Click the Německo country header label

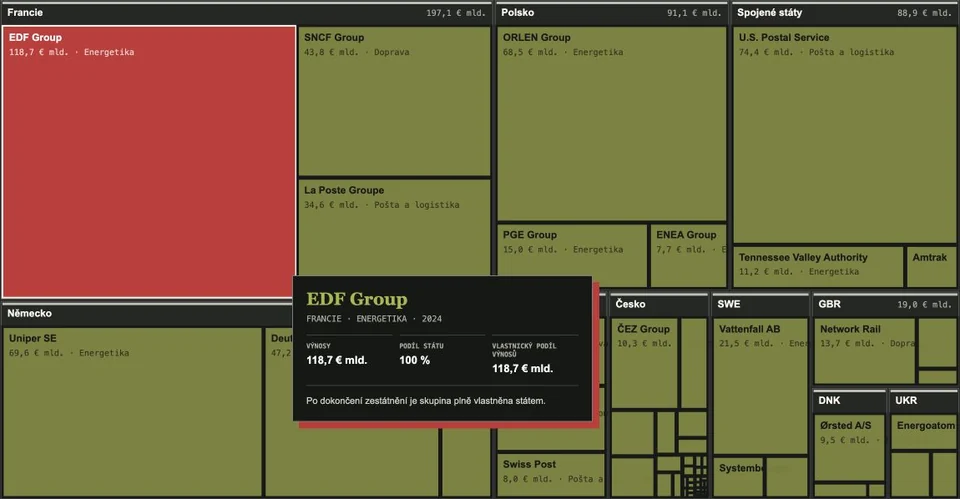[x=29, y=313]
